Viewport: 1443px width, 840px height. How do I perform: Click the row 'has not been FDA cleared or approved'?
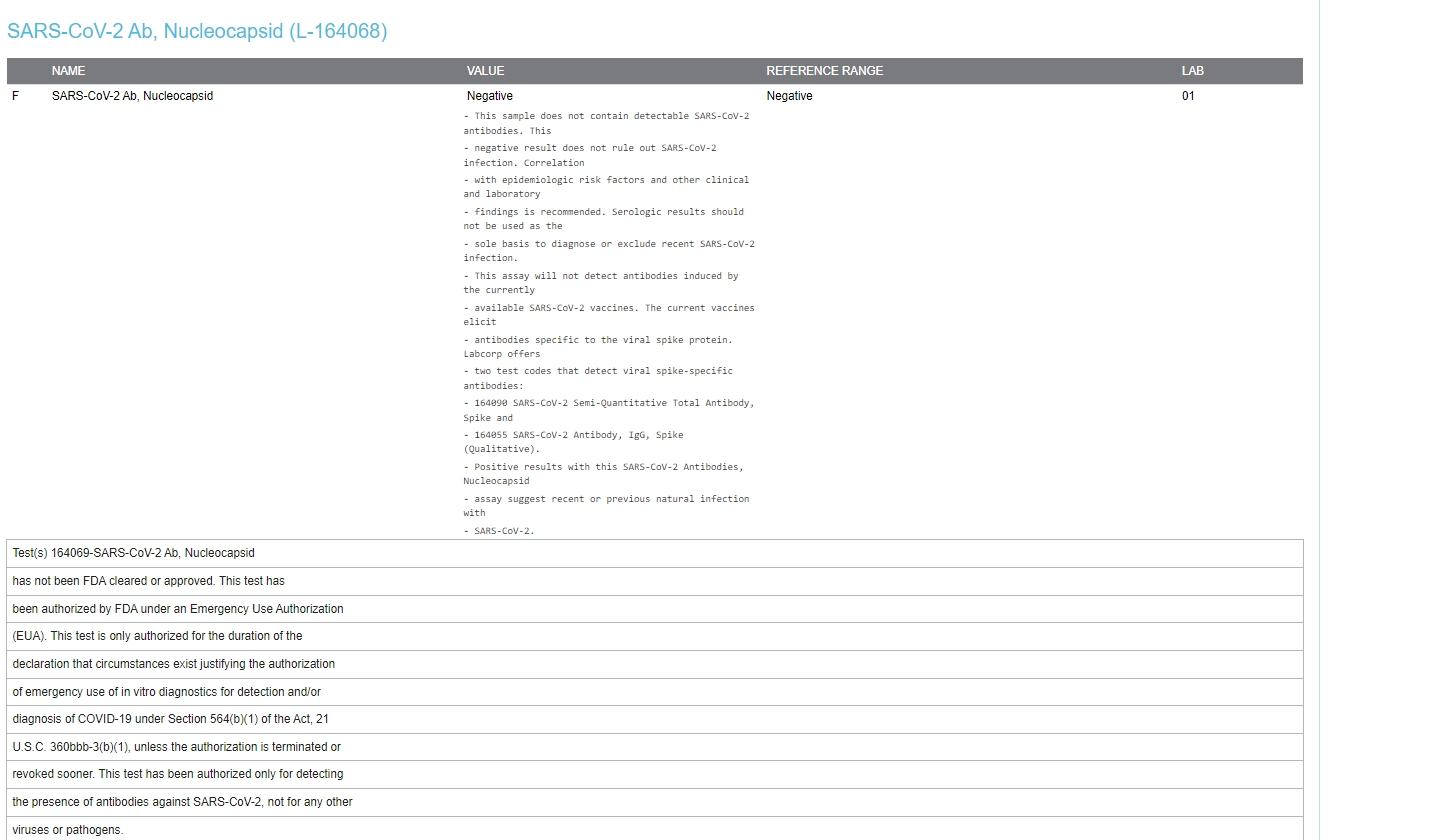pos(655,581)
